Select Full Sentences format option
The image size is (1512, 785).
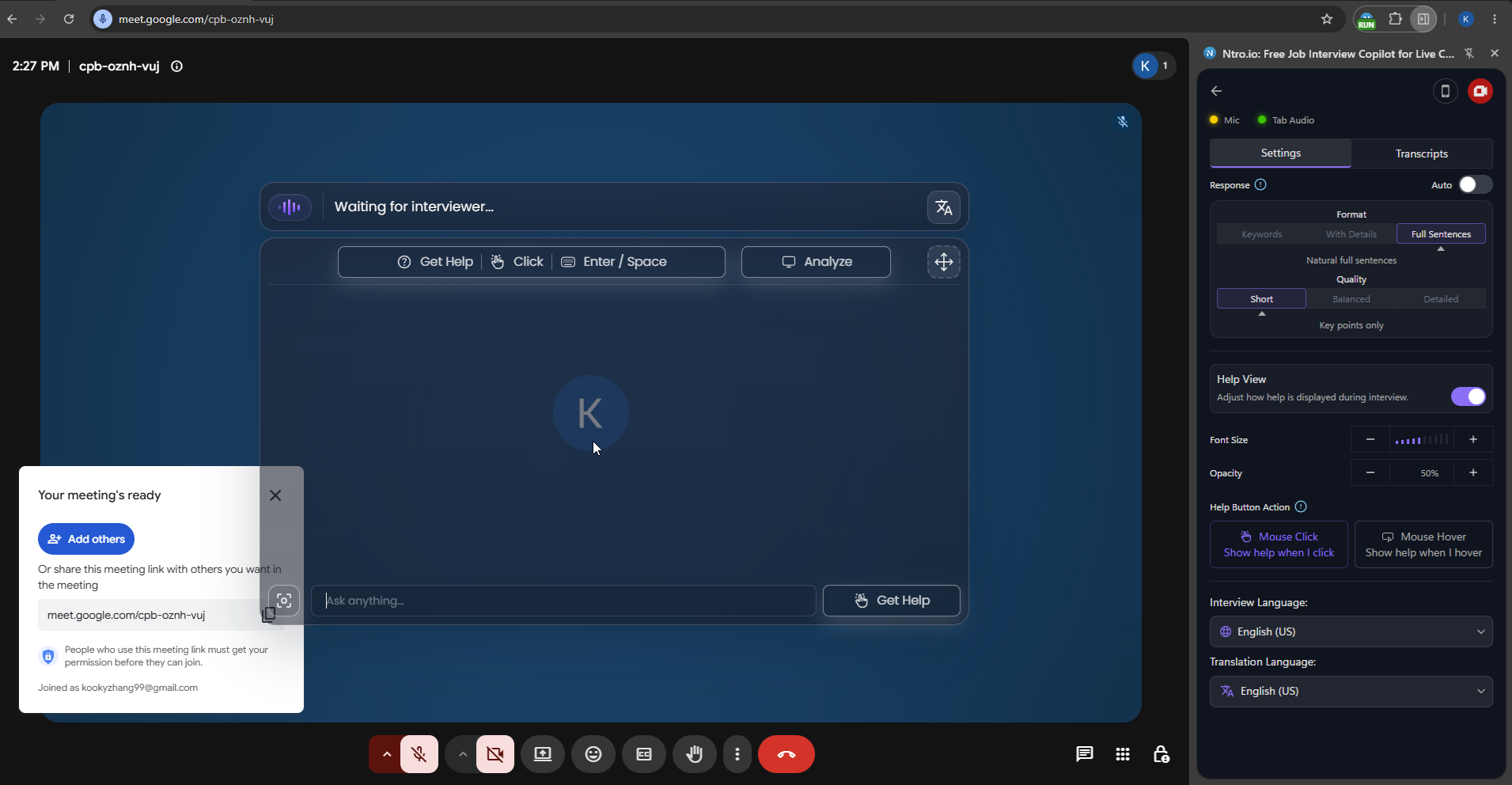pos(1441,234)
